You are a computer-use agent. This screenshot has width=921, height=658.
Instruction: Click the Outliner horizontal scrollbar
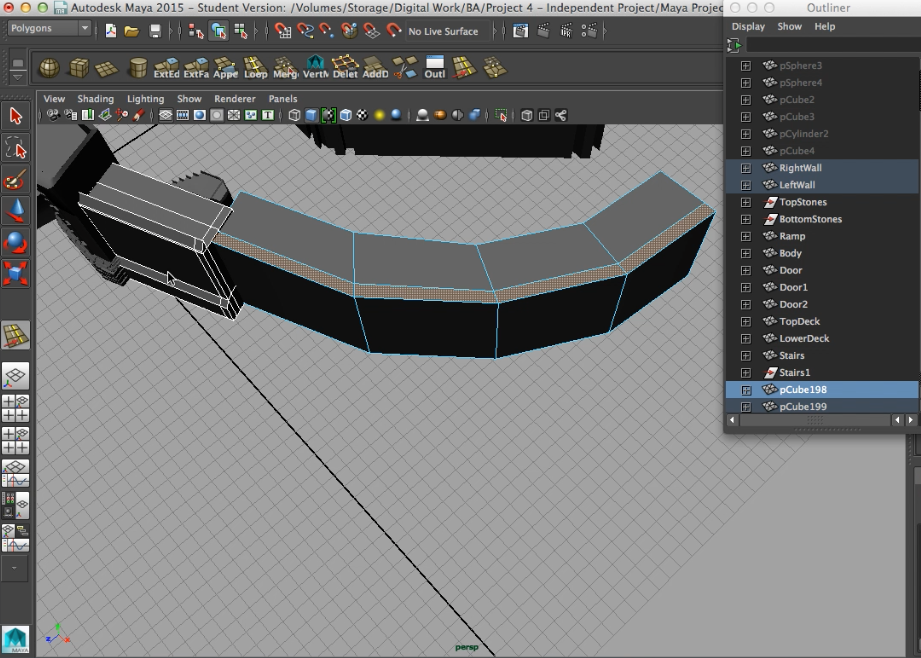click(x=816, y=421)
